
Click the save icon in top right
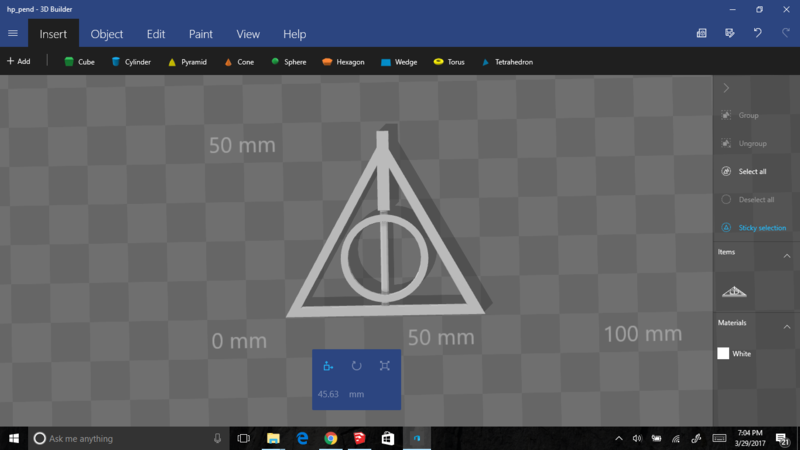tap(730, 33)
